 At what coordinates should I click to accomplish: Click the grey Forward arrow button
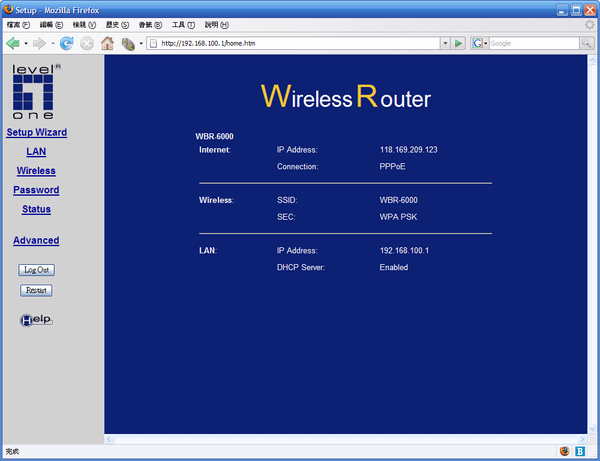[39, 44]
